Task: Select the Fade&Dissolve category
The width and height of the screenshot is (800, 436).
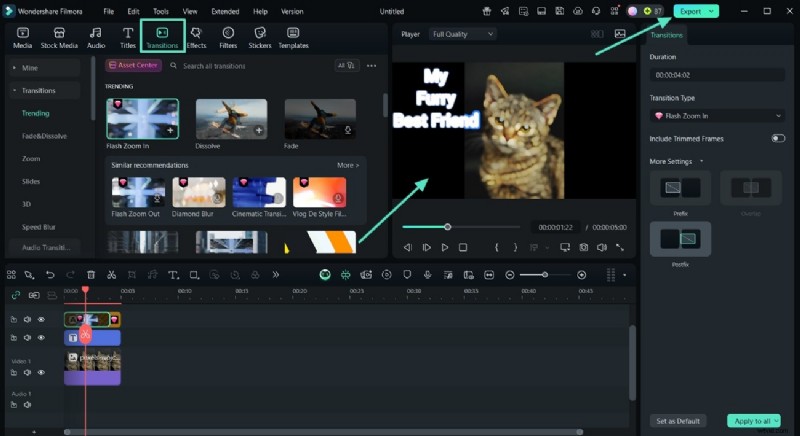Action: 44,136
